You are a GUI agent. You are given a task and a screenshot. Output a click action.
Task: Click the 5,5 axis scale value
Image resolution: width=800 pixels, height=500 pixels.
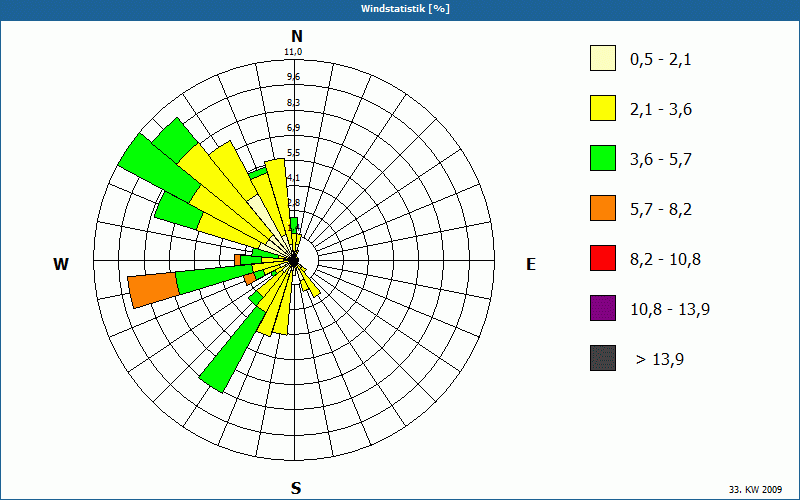coord(293,153)
